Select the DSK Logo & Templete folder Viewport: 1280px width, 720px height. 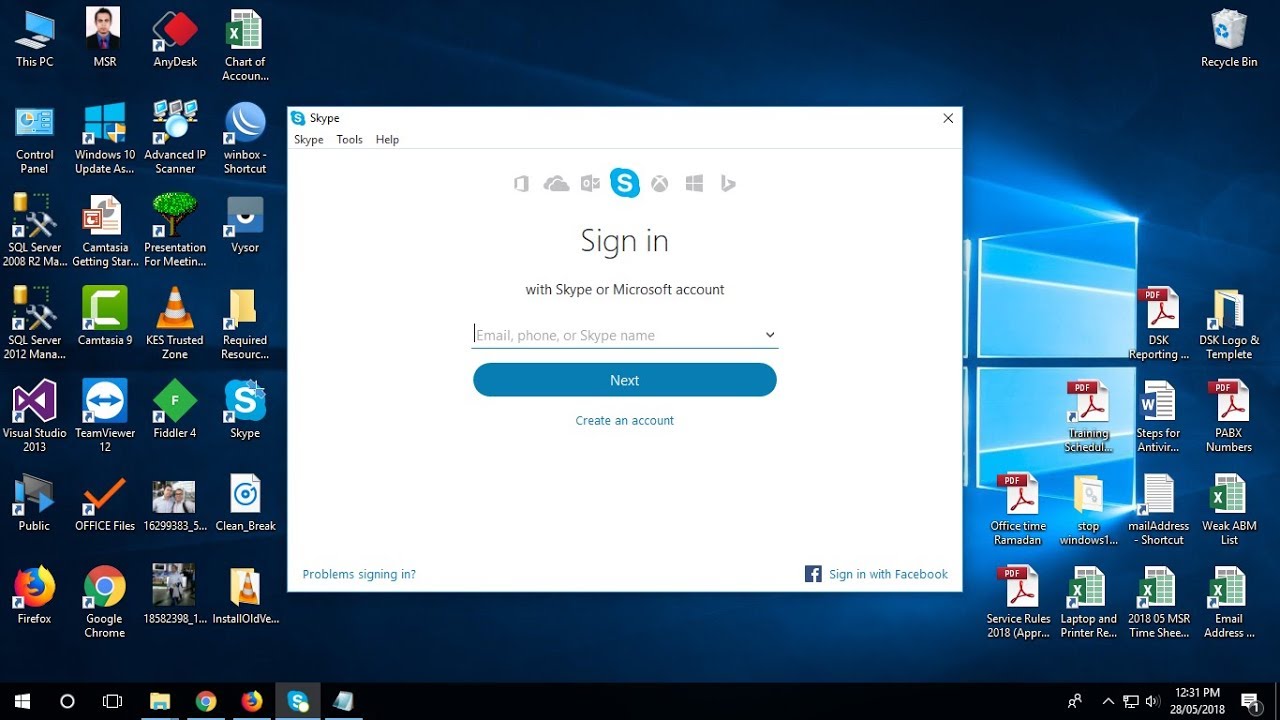pos(1229,324)
